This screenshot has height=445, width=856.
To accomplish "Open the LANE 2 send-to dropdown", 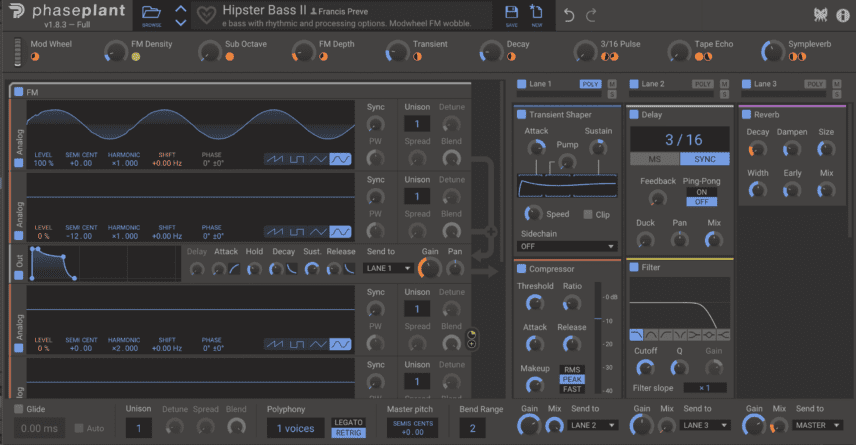I will pyautogui.click(x=592, y=425).
